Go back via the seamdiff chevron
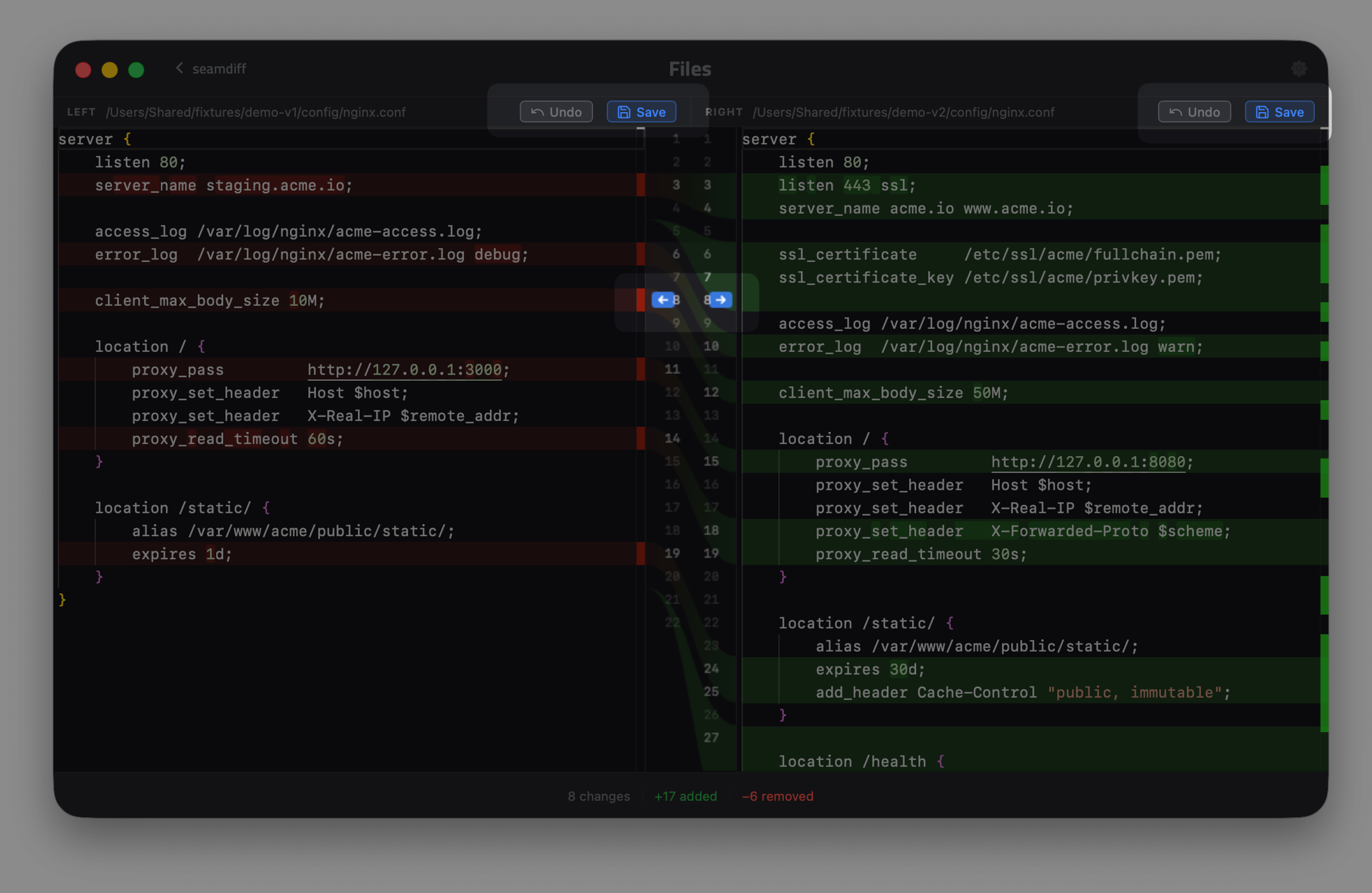This screenshot has height=893, width=1372. [179, 68]
